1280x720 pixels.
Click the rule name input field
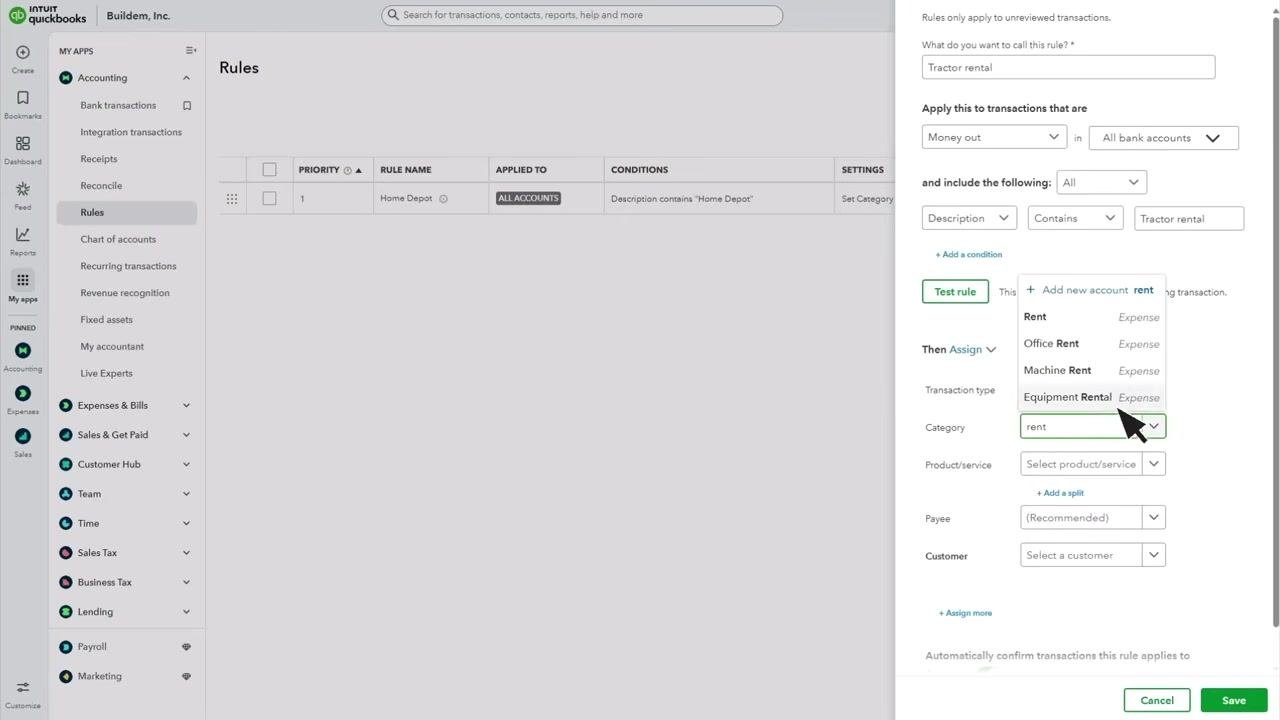(x=1068, y=67)
